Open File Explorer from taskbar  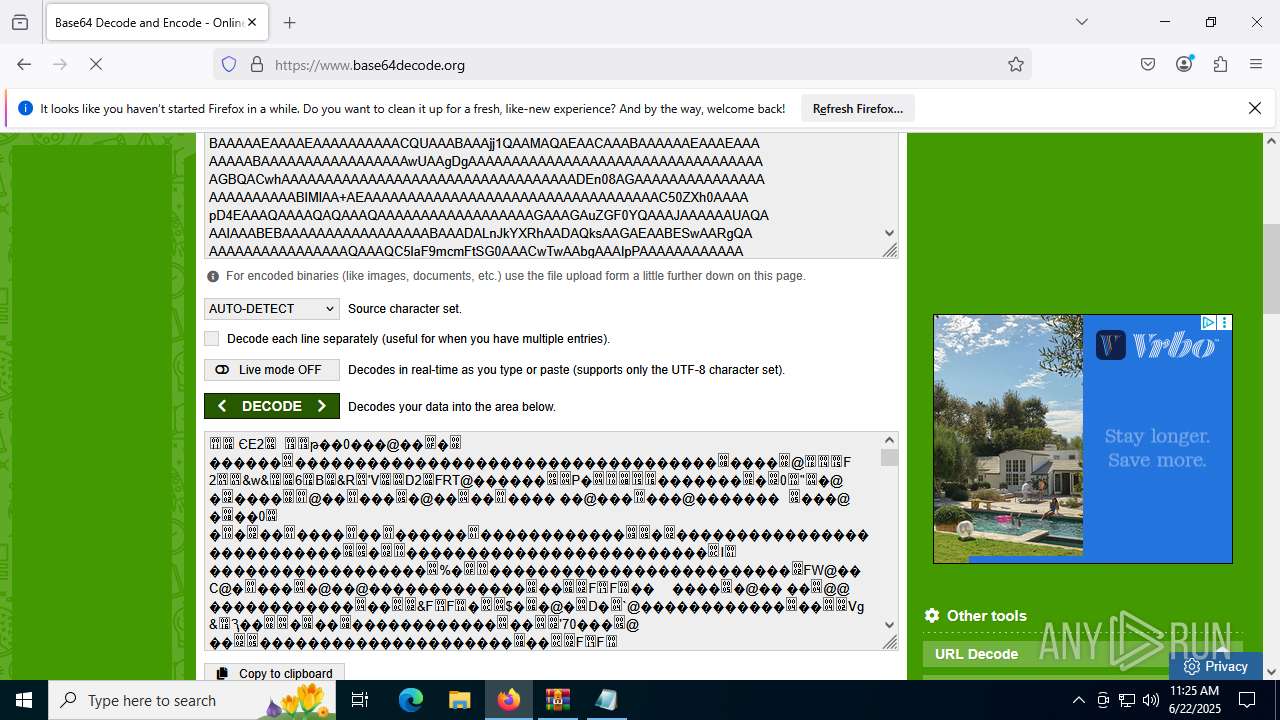click(459, 700)
